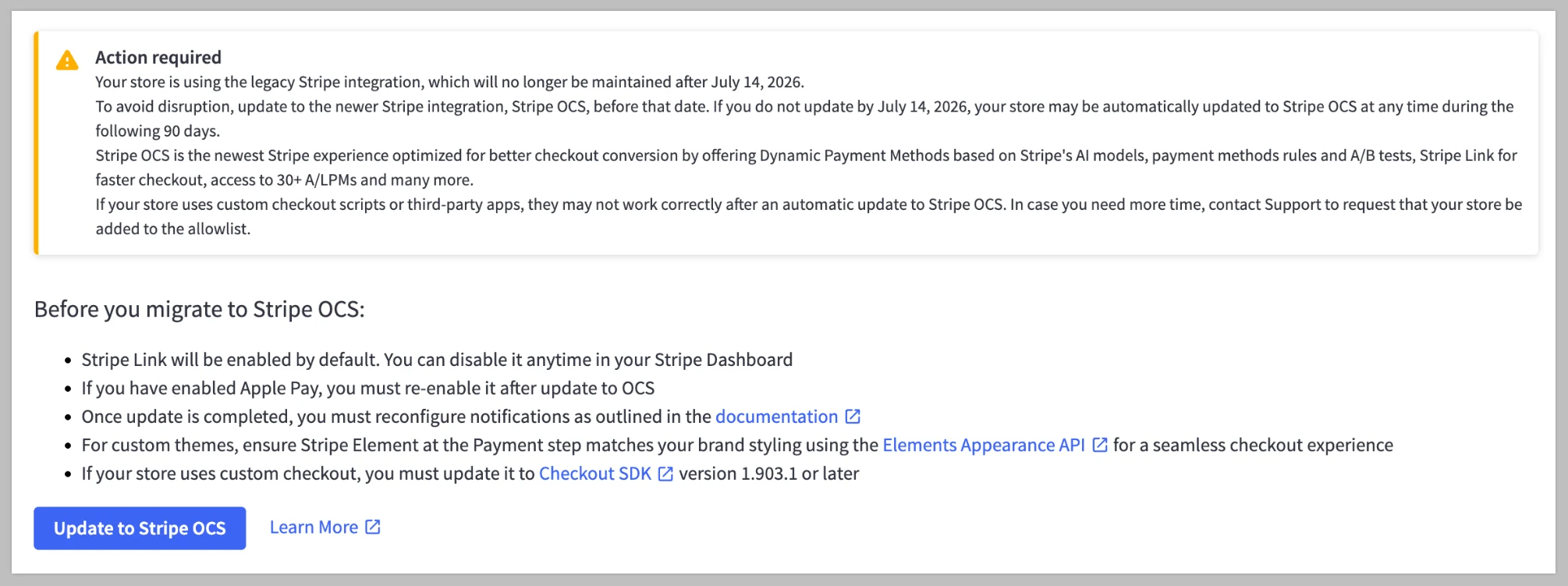Click the yellow warning triangle icon
Screen dimensions: 1568x586
[x=67, y=60]
